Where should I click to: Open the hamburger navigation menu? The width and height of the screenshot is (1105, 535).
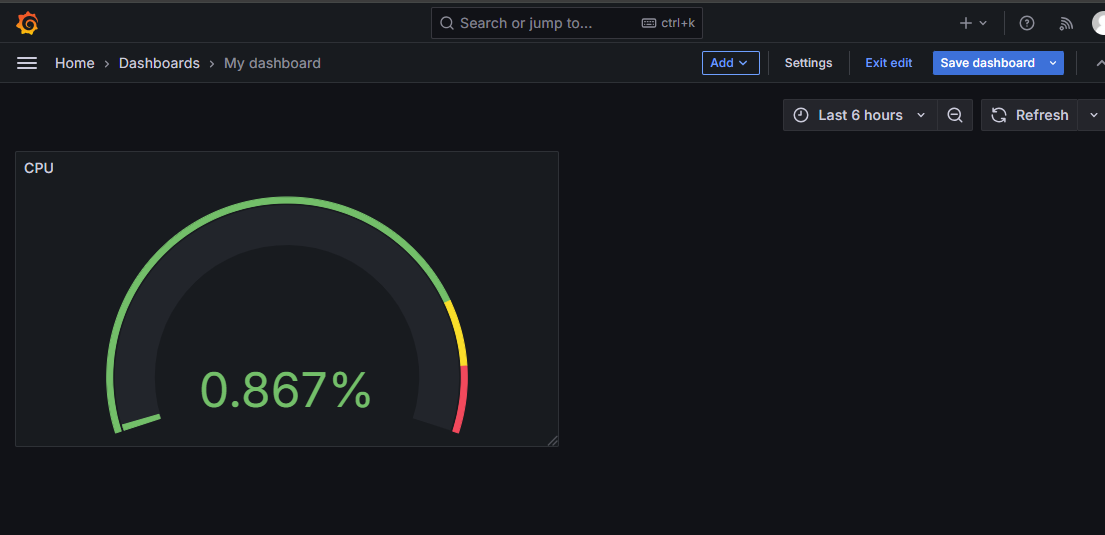(27, 63)
